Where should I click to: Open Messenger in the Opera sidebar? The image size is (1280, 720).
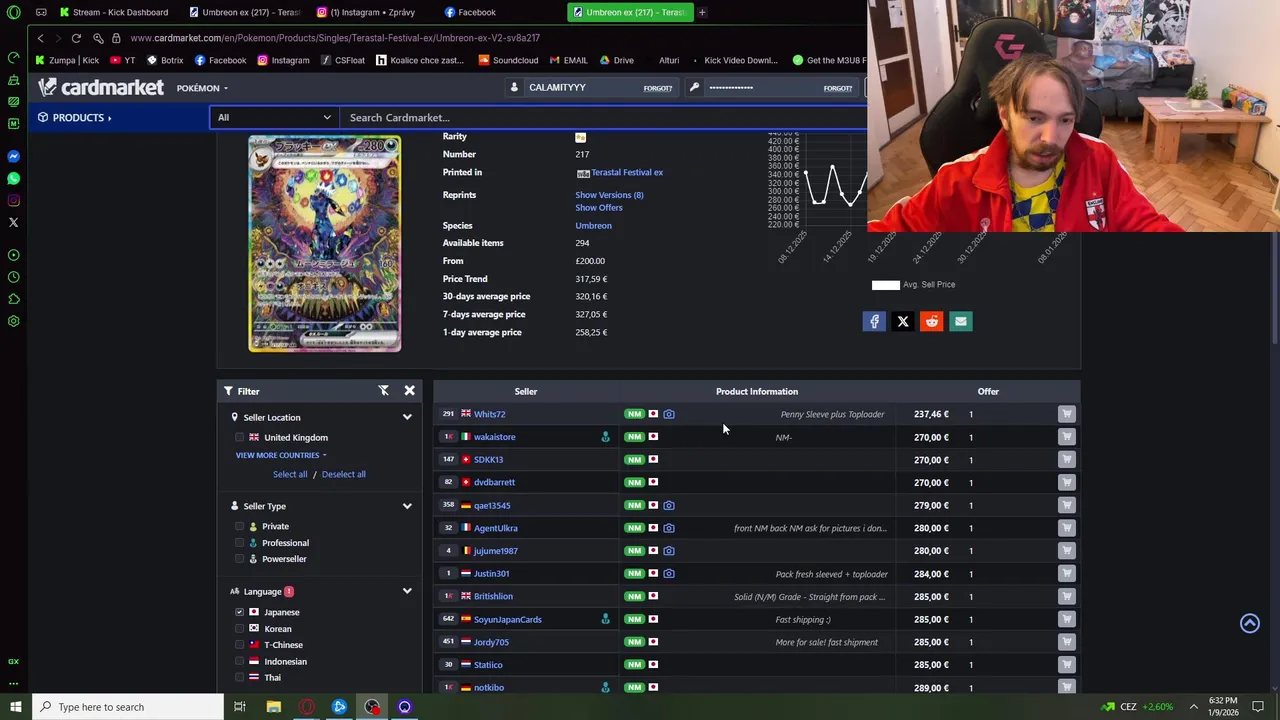tap(13, 157)
